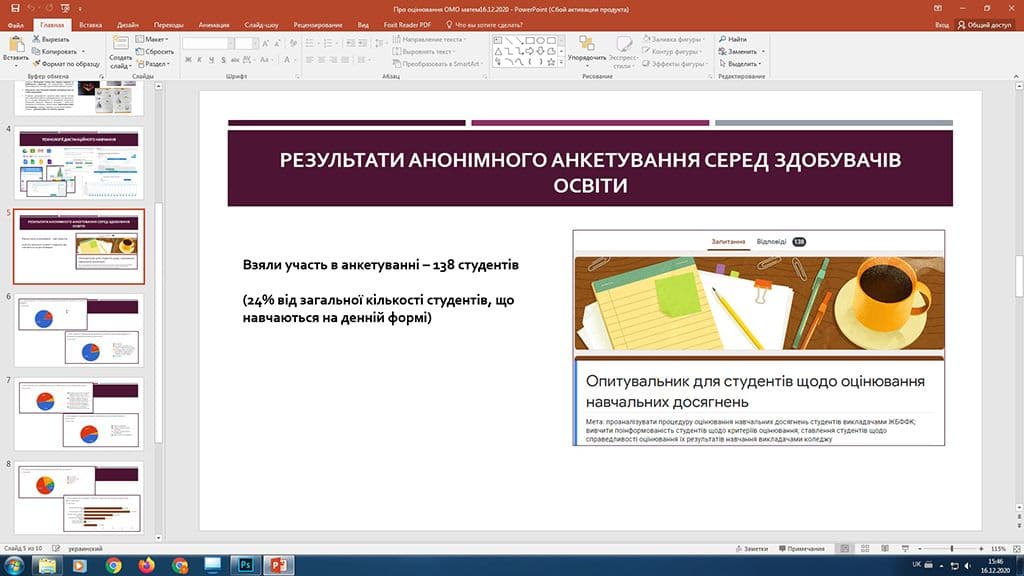The image size is (1024, 576).
Task: Click Копировать (Copy) button
Action: coord(56,52)
